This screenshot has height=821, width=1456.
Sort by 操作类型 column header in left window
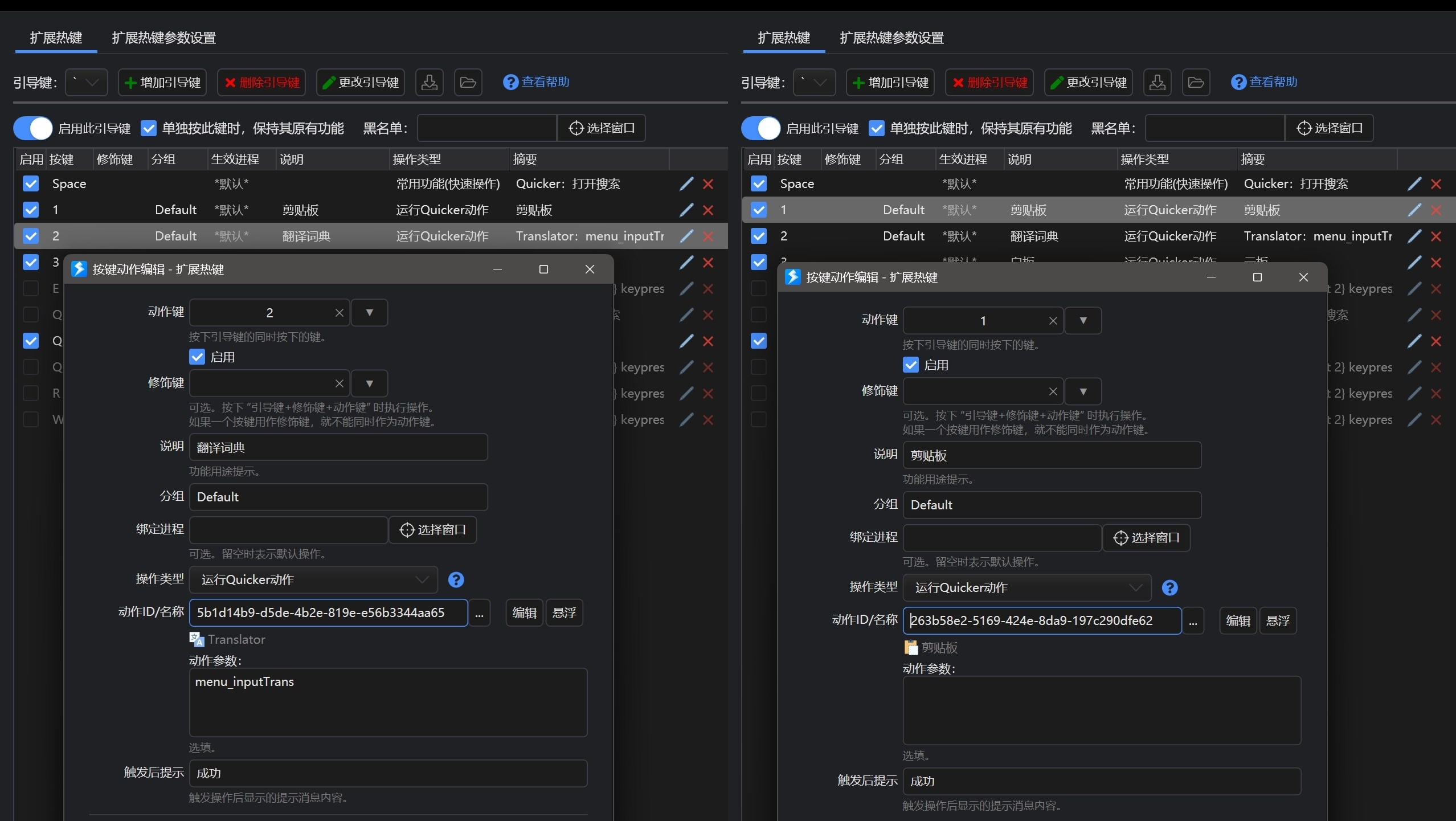point(449,160)
